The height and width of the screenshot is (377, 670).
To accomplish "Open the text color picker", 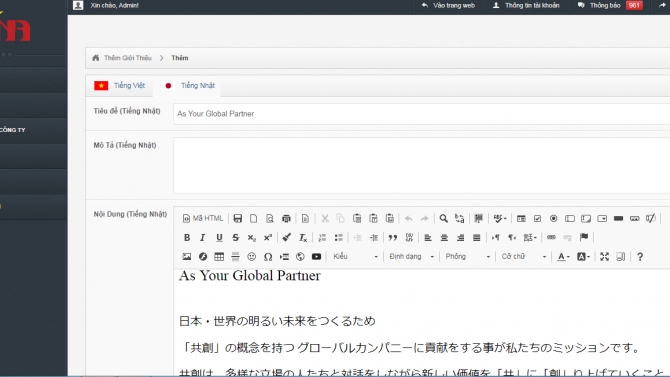I will click(x=563, y=256).
